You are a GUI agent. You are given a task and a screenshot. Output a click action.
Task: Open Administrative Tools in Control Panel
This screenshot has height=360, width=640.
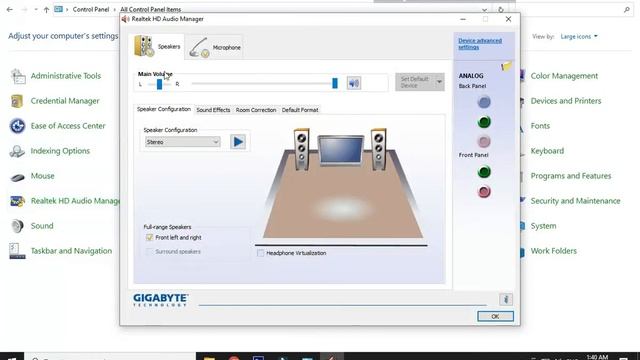point(66,76)
